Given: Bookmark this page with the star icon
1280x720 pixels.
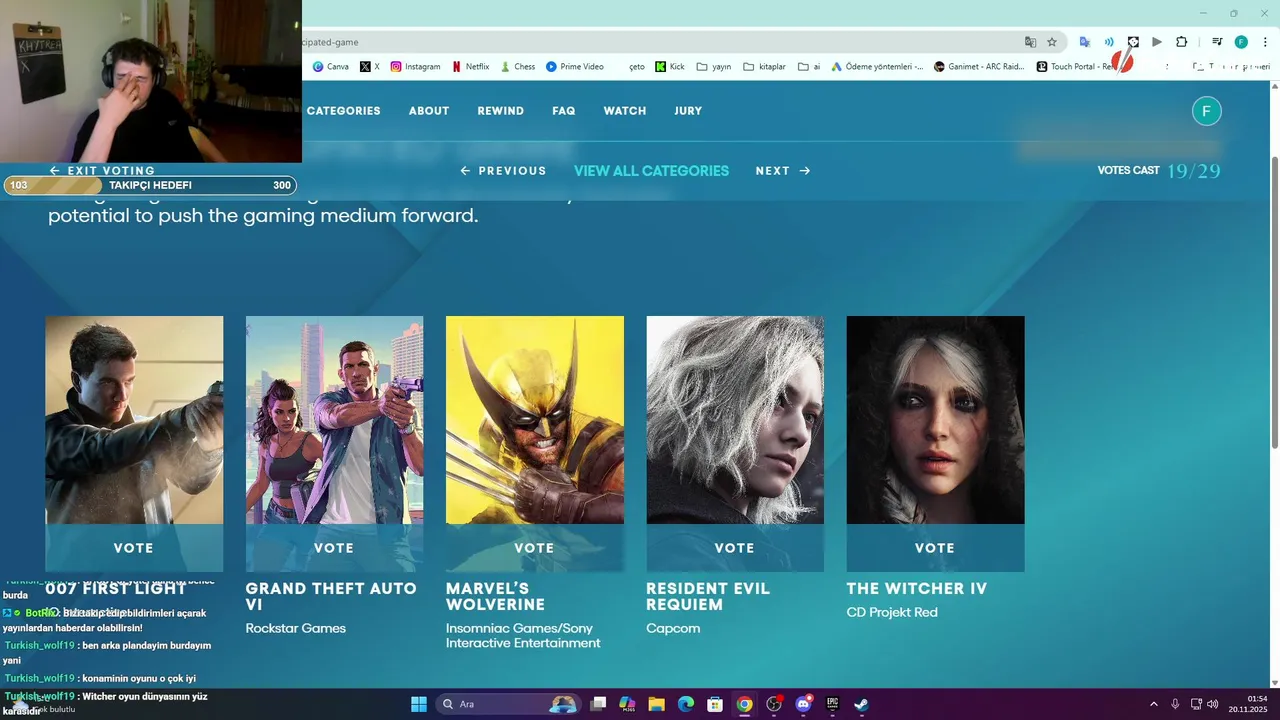Looking at the screenshot, I should tap(1052, 42).
